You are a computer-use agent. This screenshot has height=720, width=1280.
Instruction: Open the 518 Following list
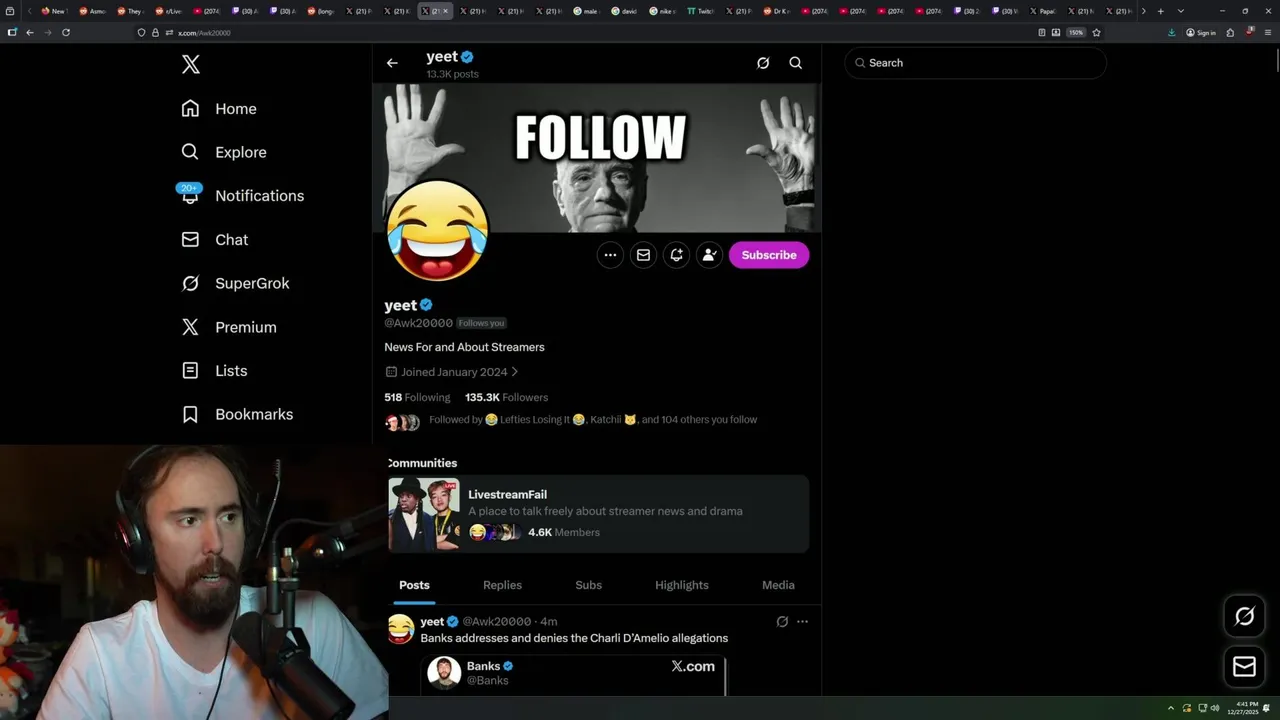click(417, 397)
